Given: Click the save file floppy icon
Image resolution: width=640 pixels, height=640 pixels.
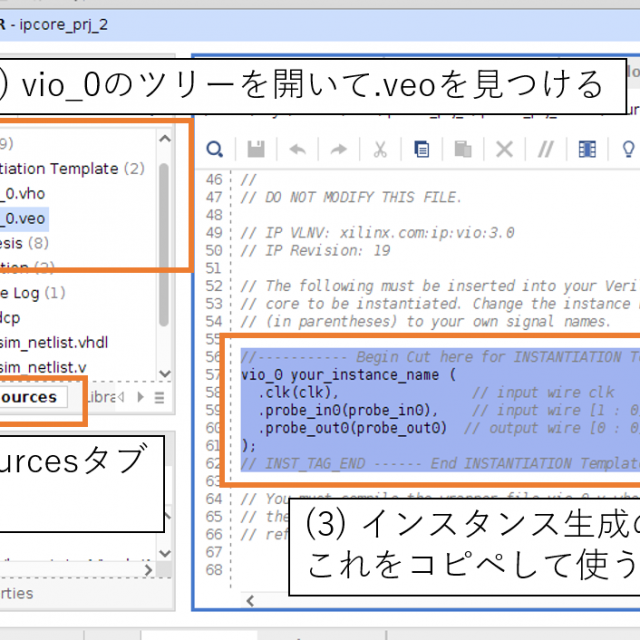Looking at the screenshot, I should click(256, 149).
